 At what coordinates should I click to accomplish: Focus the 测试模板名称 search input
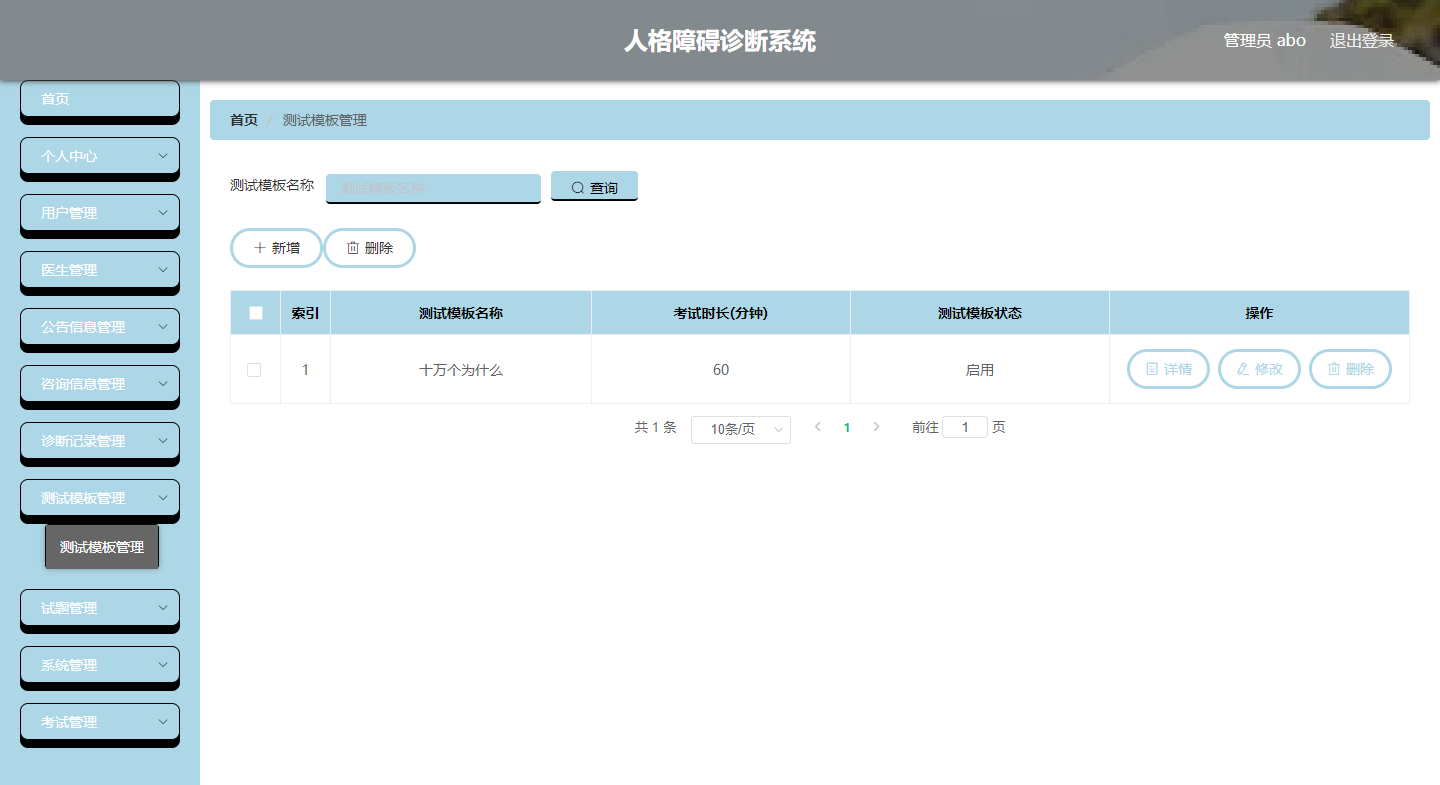433,188
